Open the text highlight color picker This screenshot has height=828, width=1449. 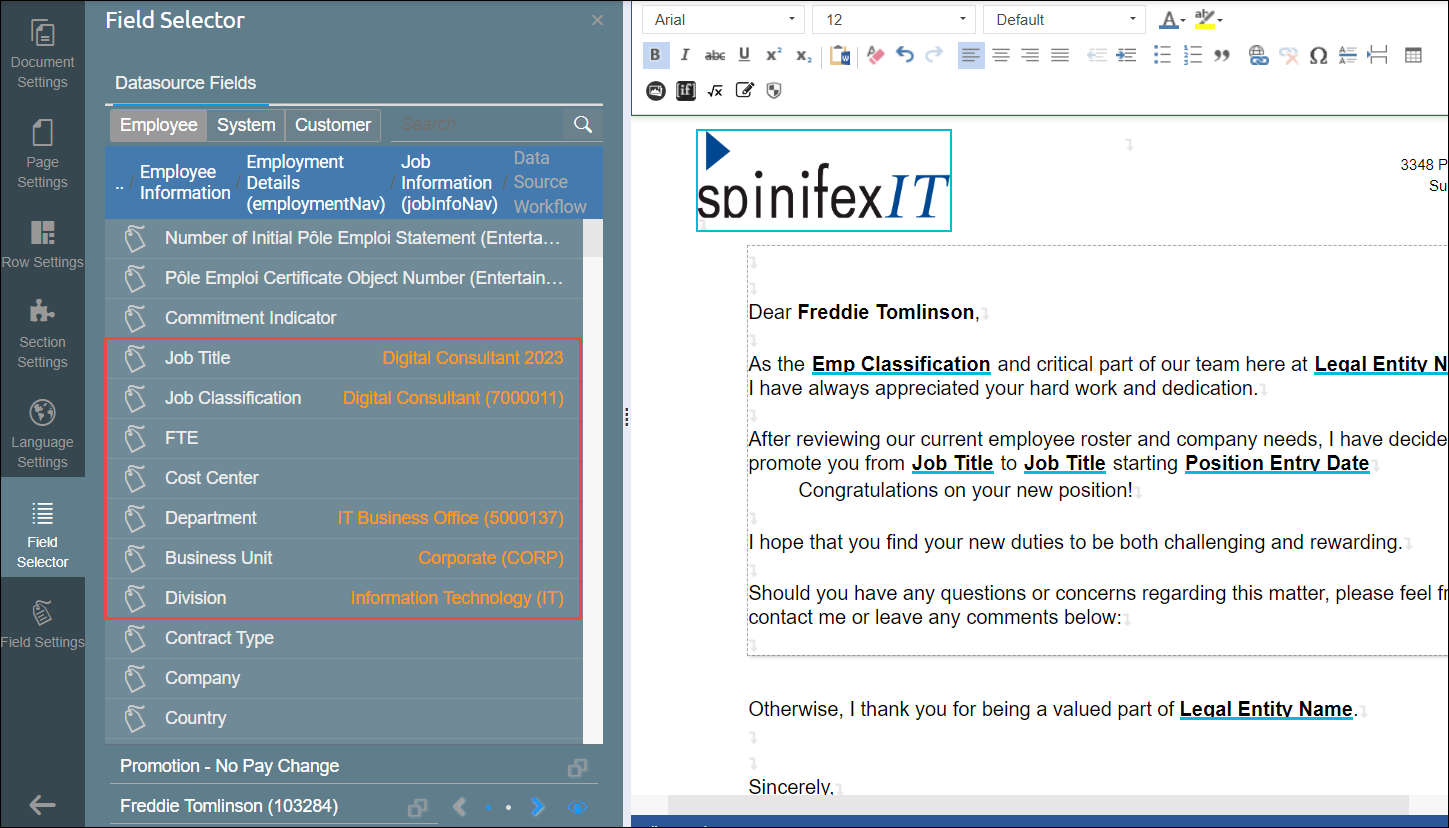1208,20
